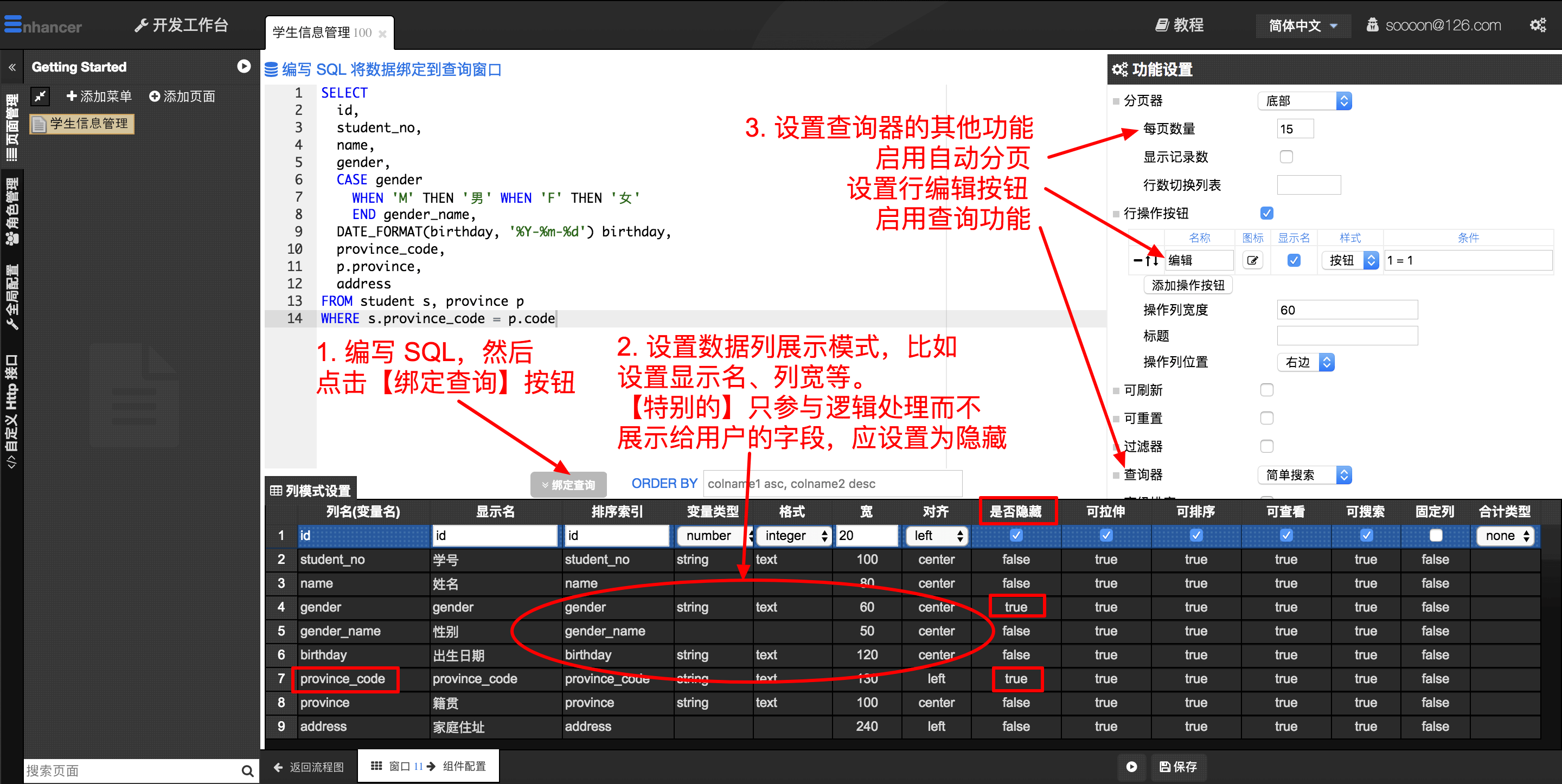
Task: Collapse the sidebar with double-chevron icon
Action: pyautogui.click(x=11, y=67)
